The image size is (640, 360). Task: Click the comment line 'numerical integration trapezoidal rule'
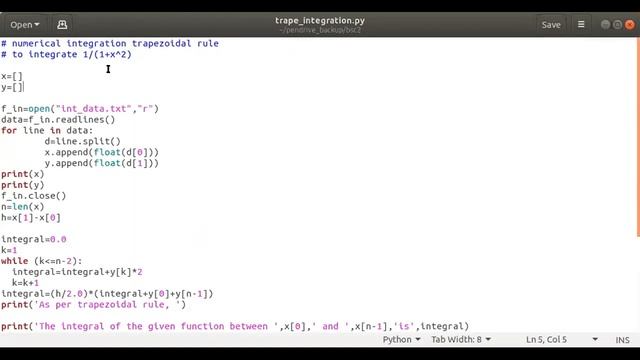tap(110, 43)
